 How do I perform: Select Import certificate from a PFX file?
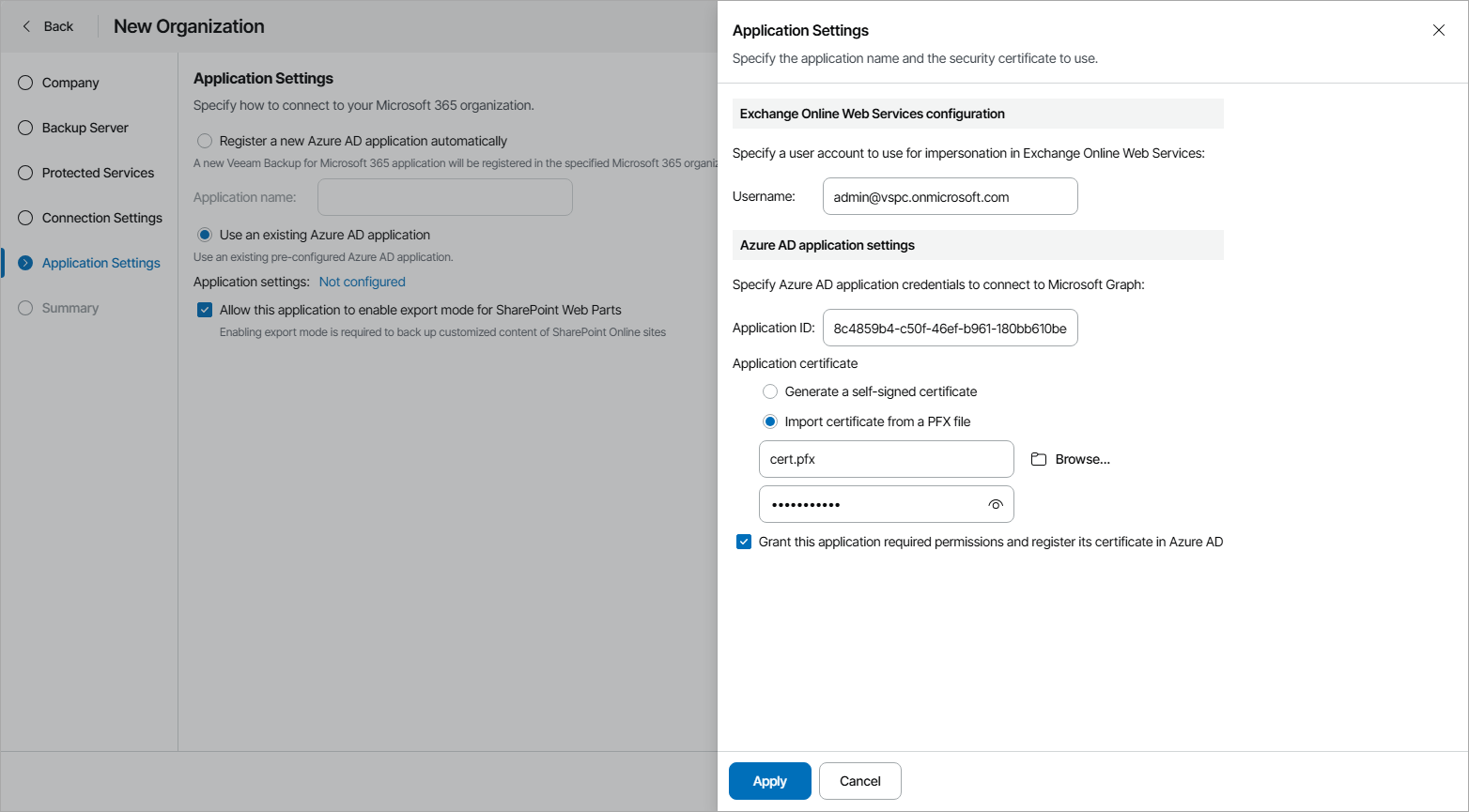click(770, 421)
